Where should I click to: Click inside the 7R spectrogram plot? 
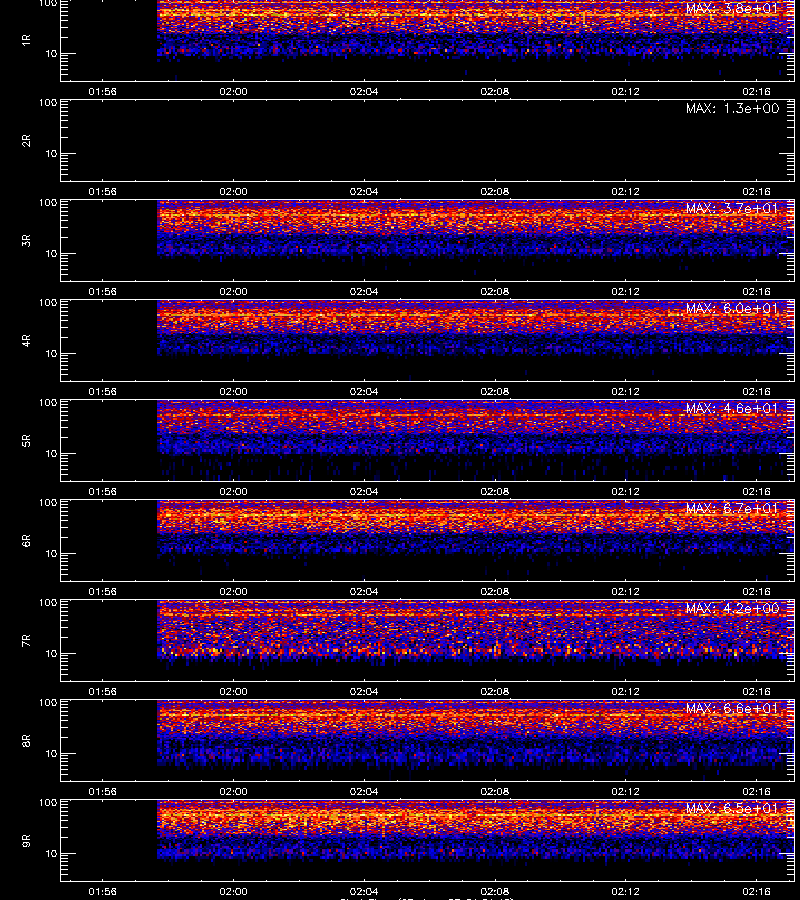(428, 641)
